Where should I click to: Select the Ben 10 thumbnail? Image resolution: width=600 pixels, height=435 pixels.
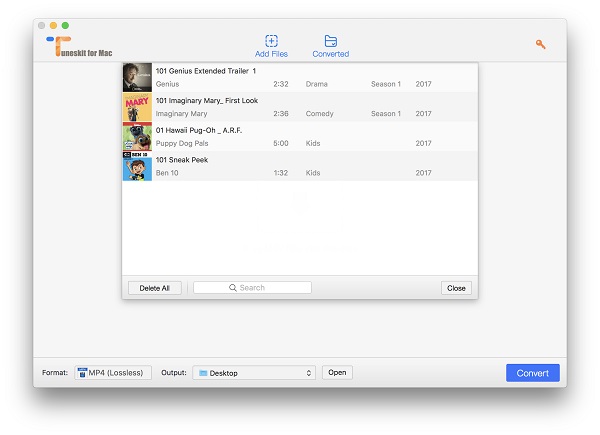(137, 166)
